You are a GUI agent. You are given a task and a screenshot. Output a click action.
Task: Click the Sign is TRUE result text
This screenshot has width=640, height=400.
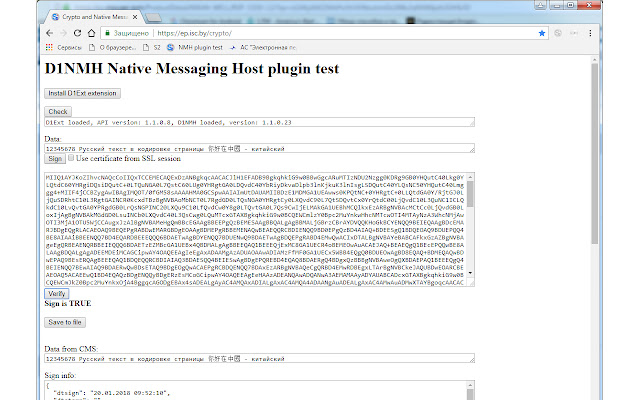coord(68,303)
